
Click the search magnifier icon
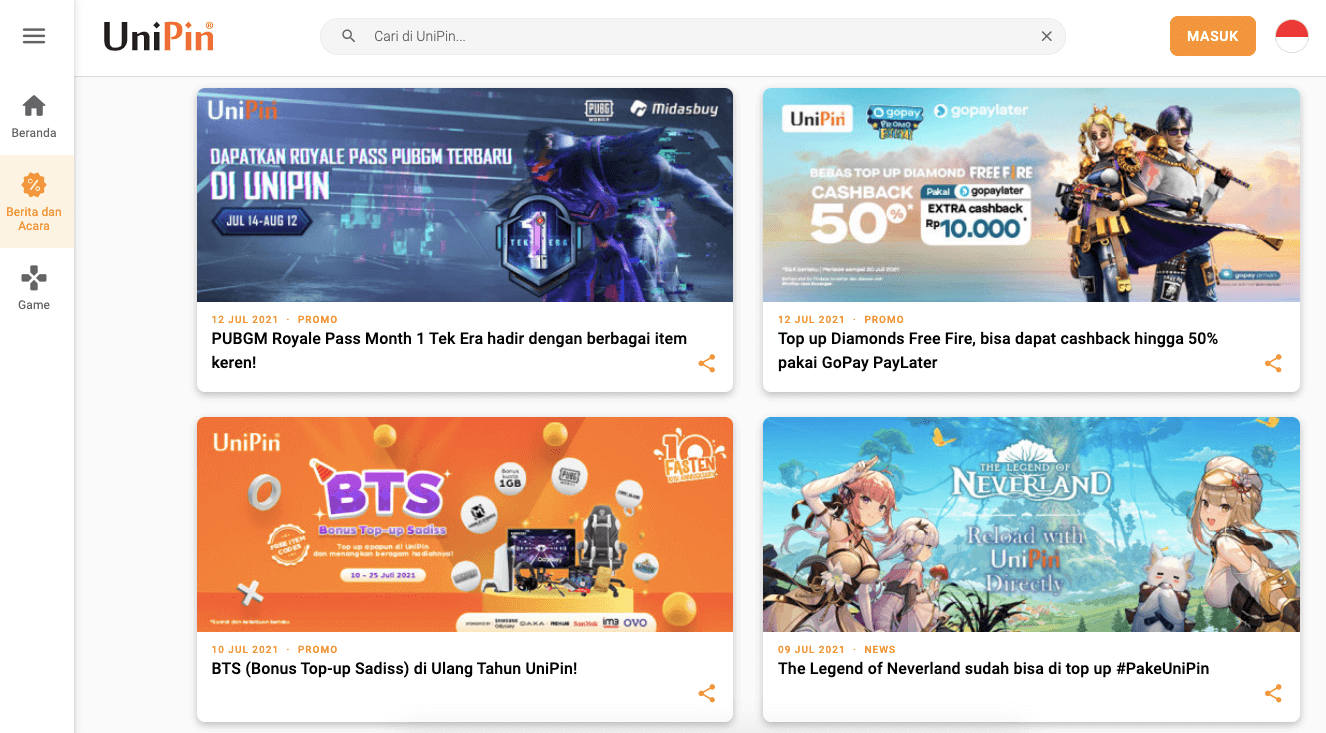pyautogui.click(x=348, y=35)
